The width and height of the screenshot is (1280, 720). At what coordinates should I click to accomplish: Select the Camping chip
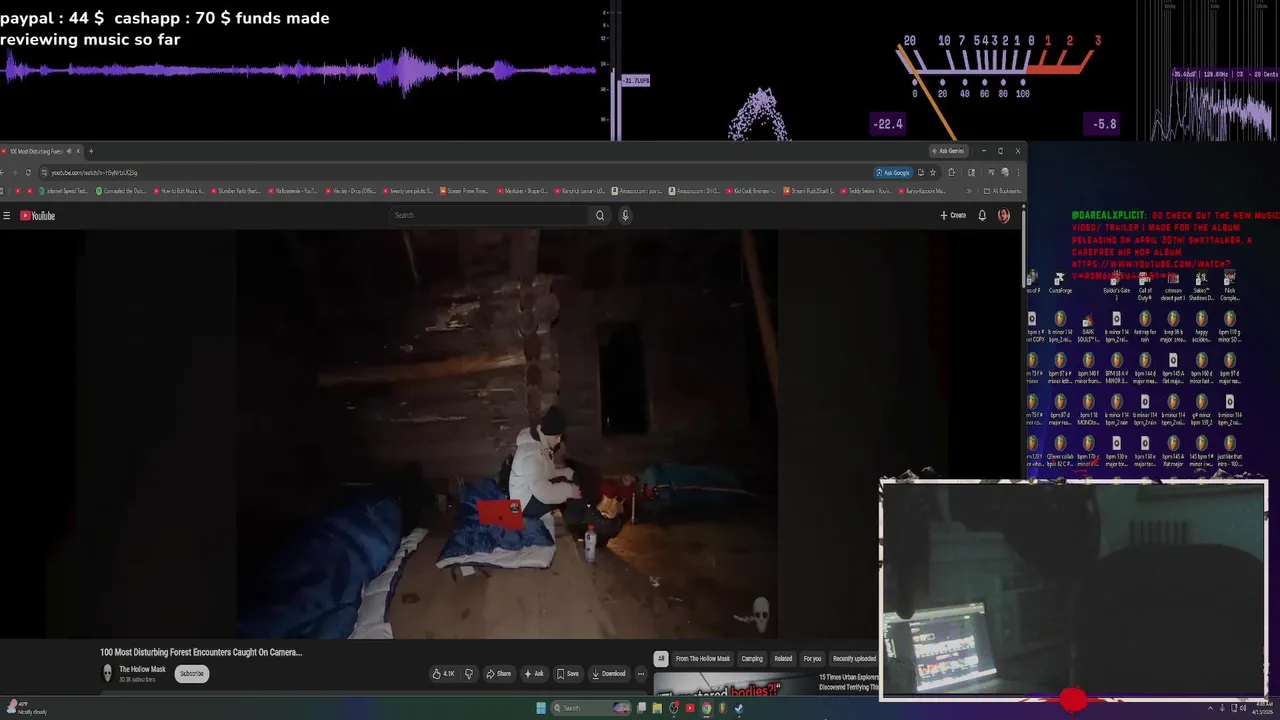752,658
